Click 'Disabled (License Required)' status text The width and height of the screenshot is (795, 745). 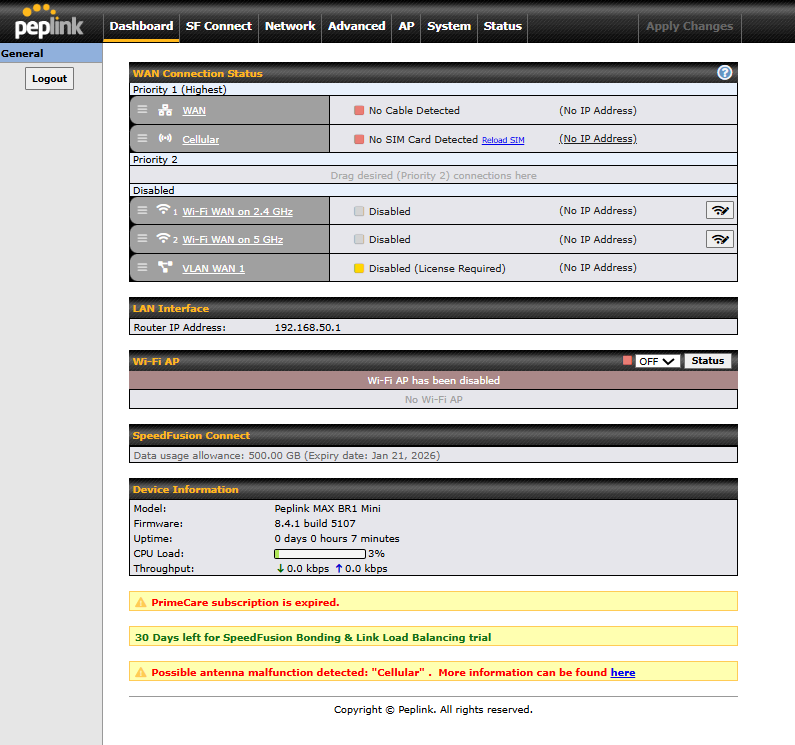point(437,268)
